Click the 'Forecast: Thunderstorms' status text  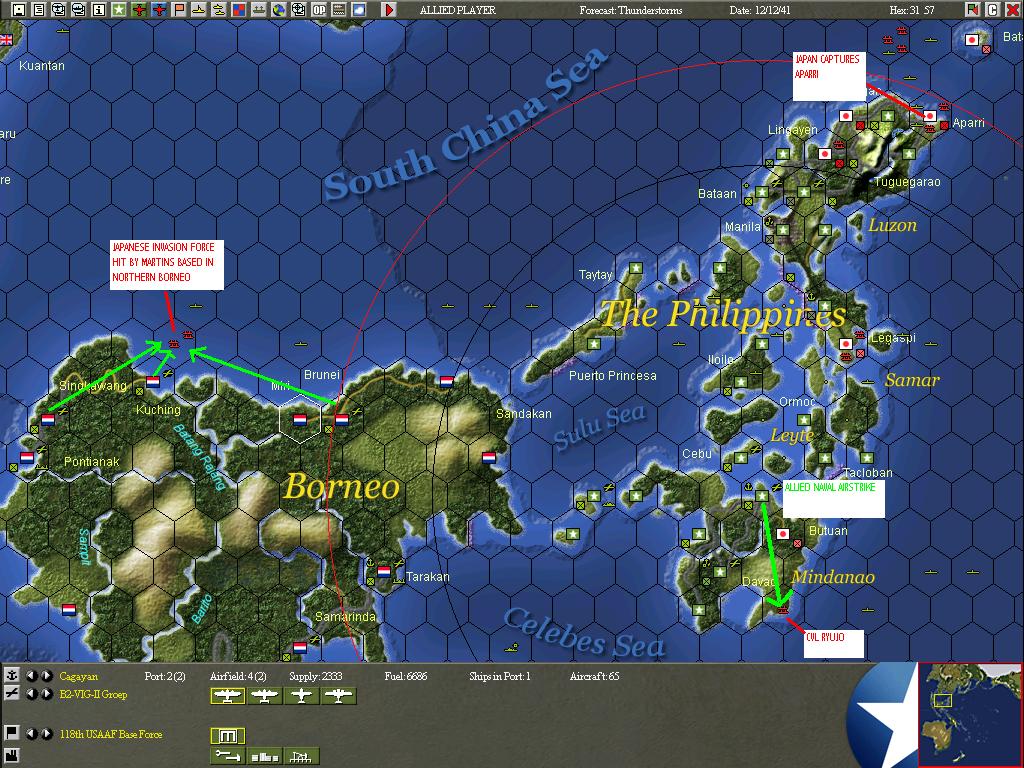coord(631,10)
